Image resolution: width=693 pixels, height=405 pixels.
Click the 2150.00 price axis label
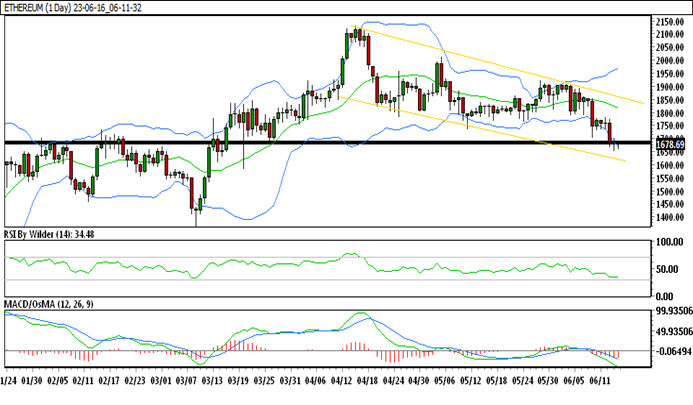coord(670,22)
